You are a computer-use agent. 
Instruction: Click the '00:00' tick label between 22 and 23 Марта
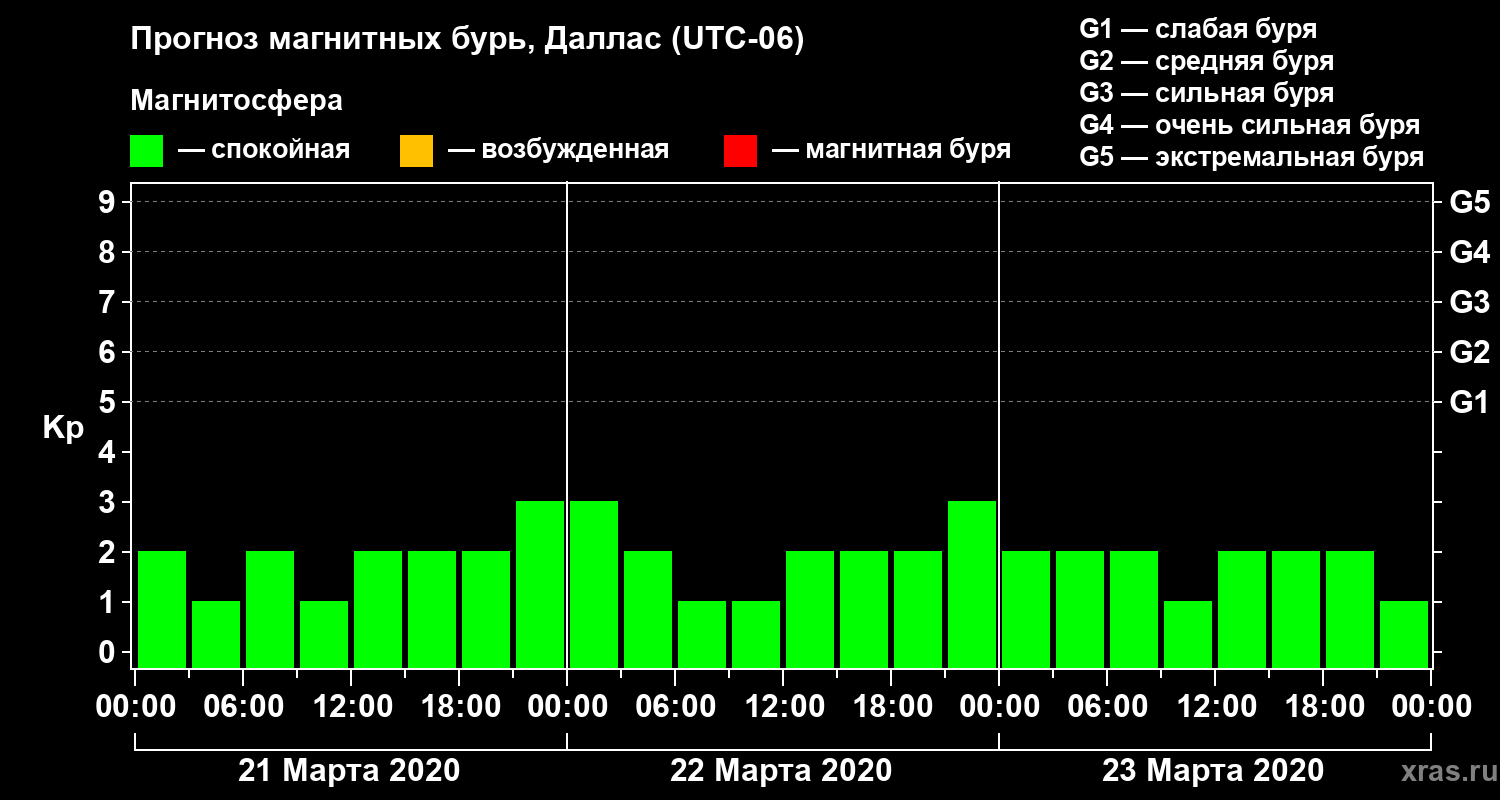pos(999,707)
